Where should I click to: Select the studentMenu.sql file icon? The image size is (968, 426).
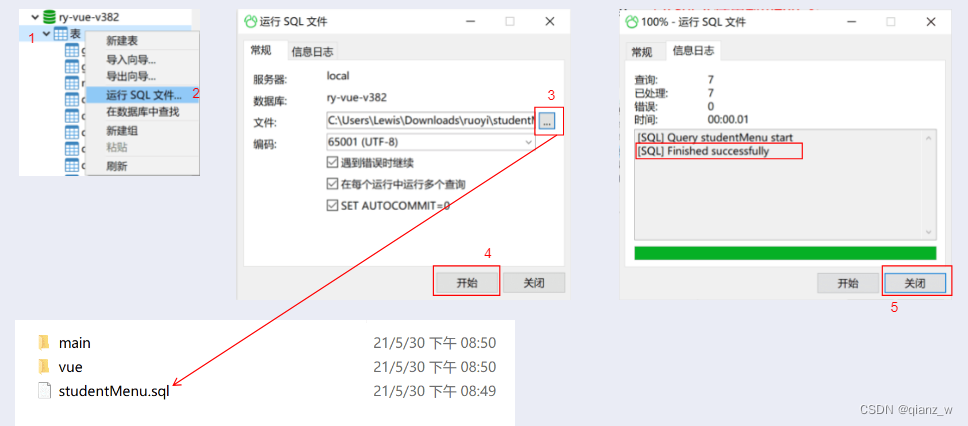coord(44,391)
